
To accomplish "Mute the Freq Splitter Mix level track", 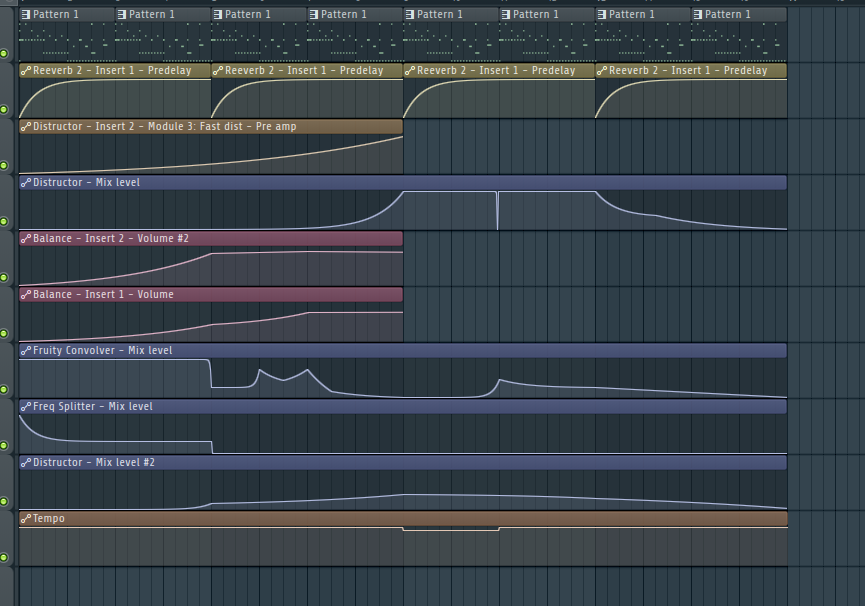I will click(x=4, y=445).
